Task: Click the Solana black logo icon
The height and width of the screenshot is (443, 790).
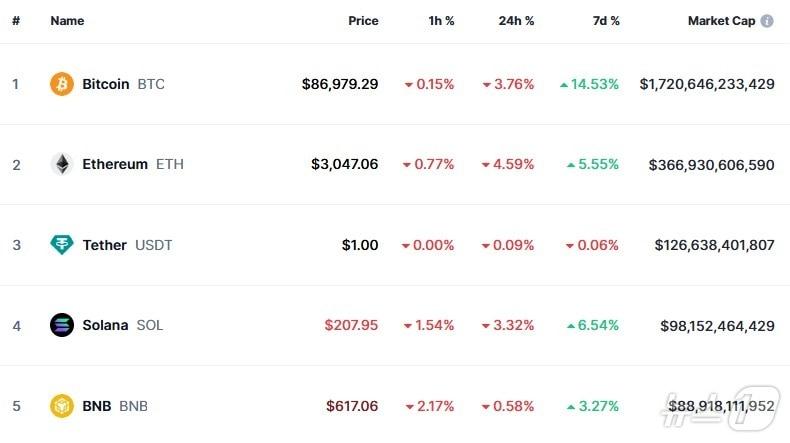Action: click(62, 325)
